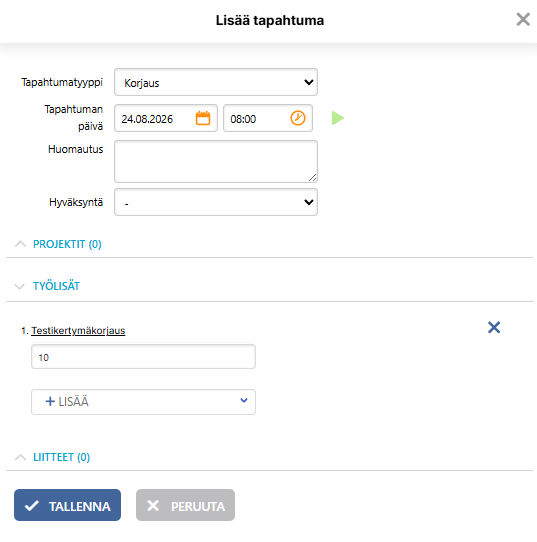Open the Tapahtumatyyppi dropdown showing Korjaus
The image size is (537, 542).
coord(216,82)
